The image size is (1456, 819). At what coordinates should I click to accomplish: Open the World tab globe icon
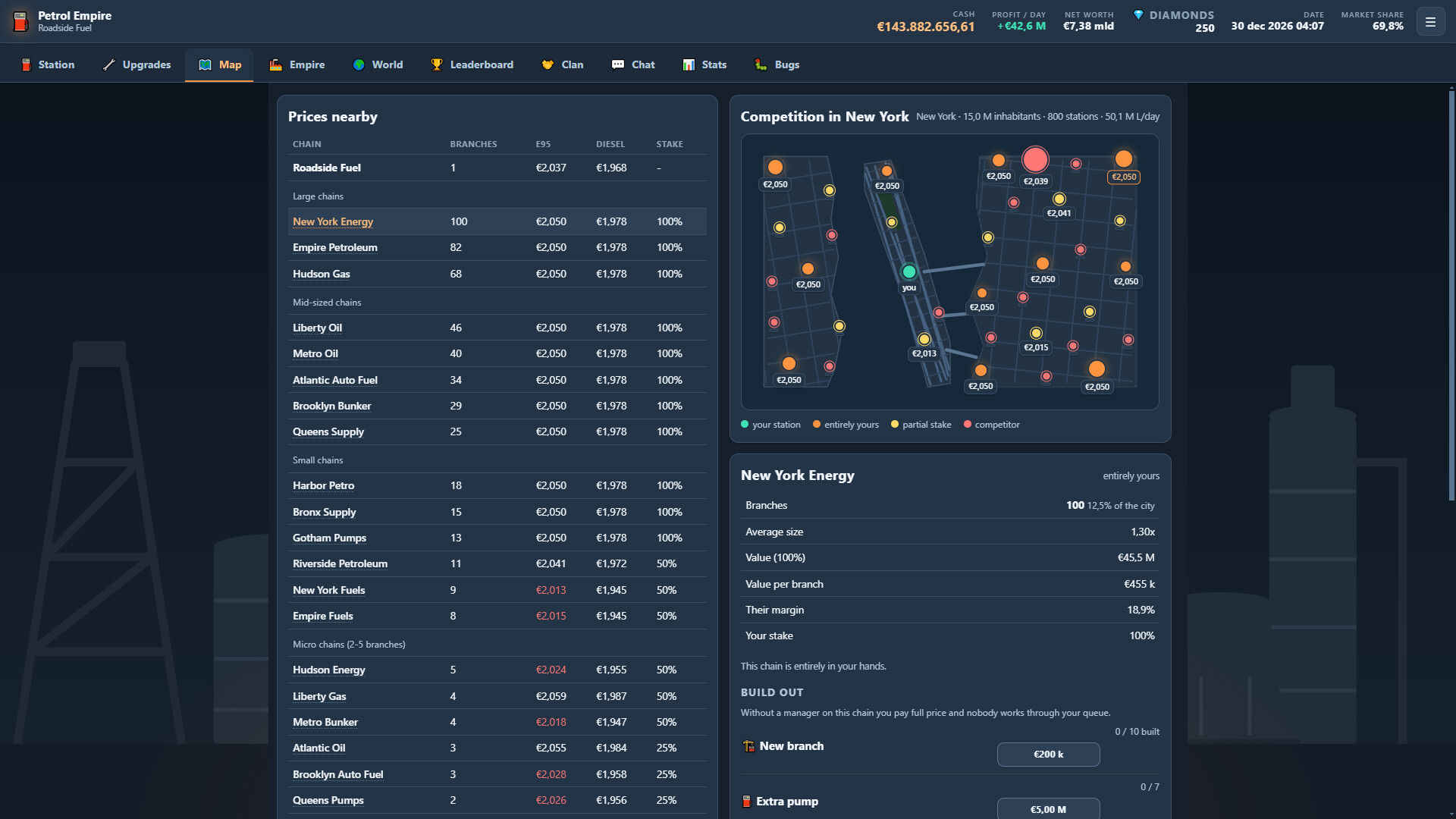[359, 64]
